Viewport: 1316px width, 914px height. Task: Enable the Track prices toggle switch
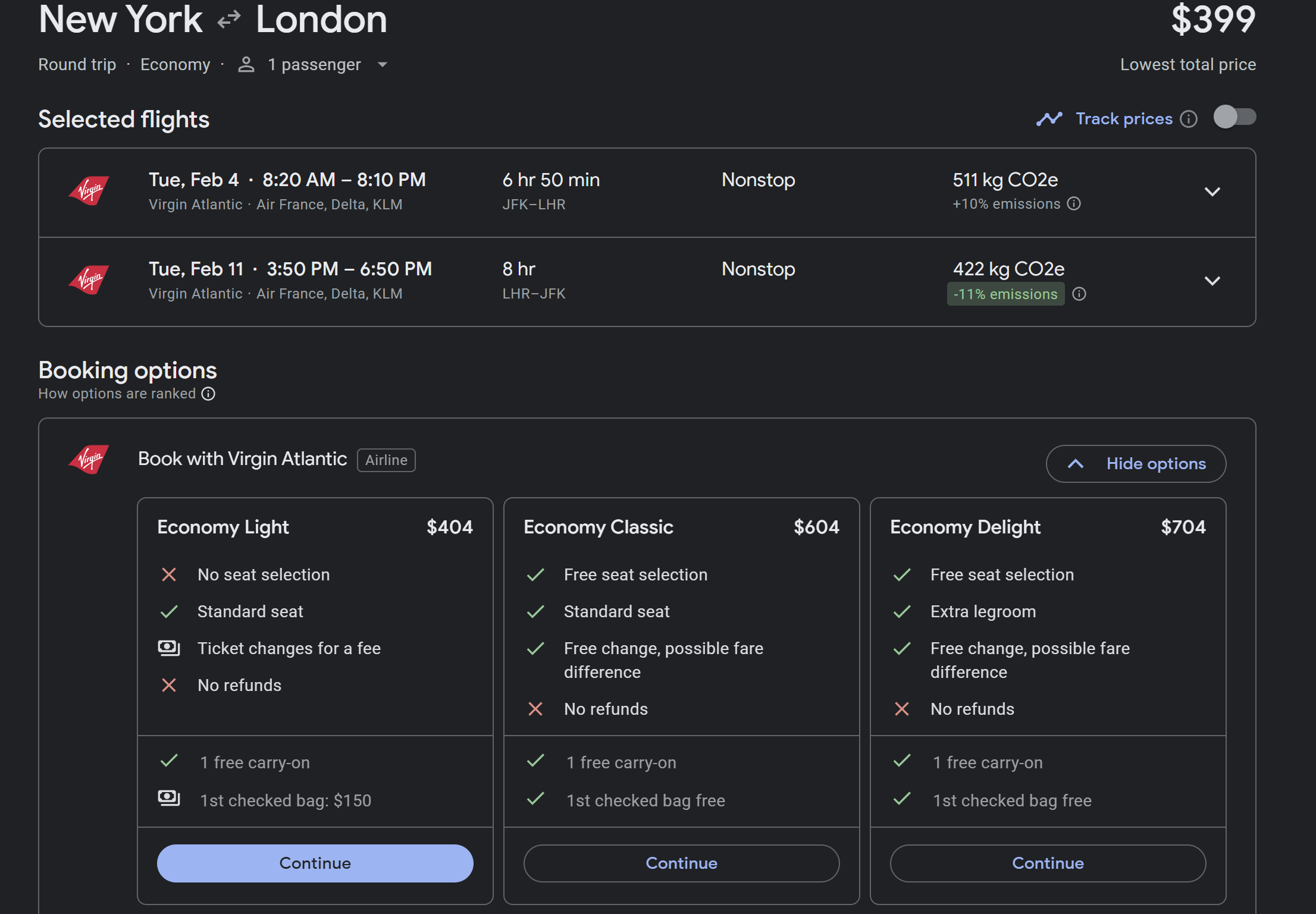pyautogui.click(x=1234, y=117)
